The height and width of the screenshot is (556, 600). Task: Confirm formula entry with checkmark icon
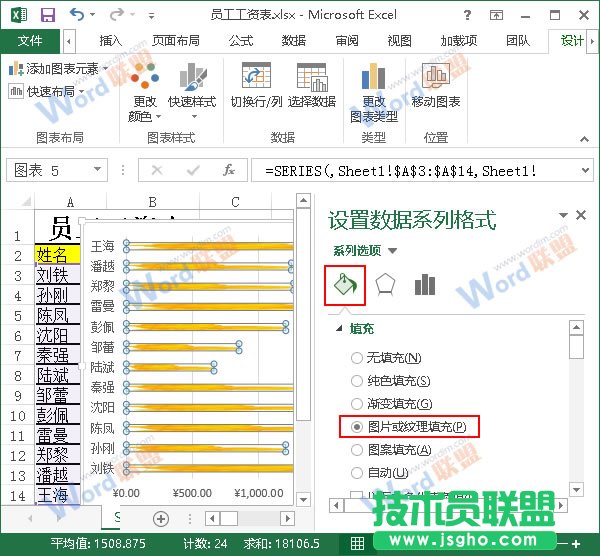point(193,170)
